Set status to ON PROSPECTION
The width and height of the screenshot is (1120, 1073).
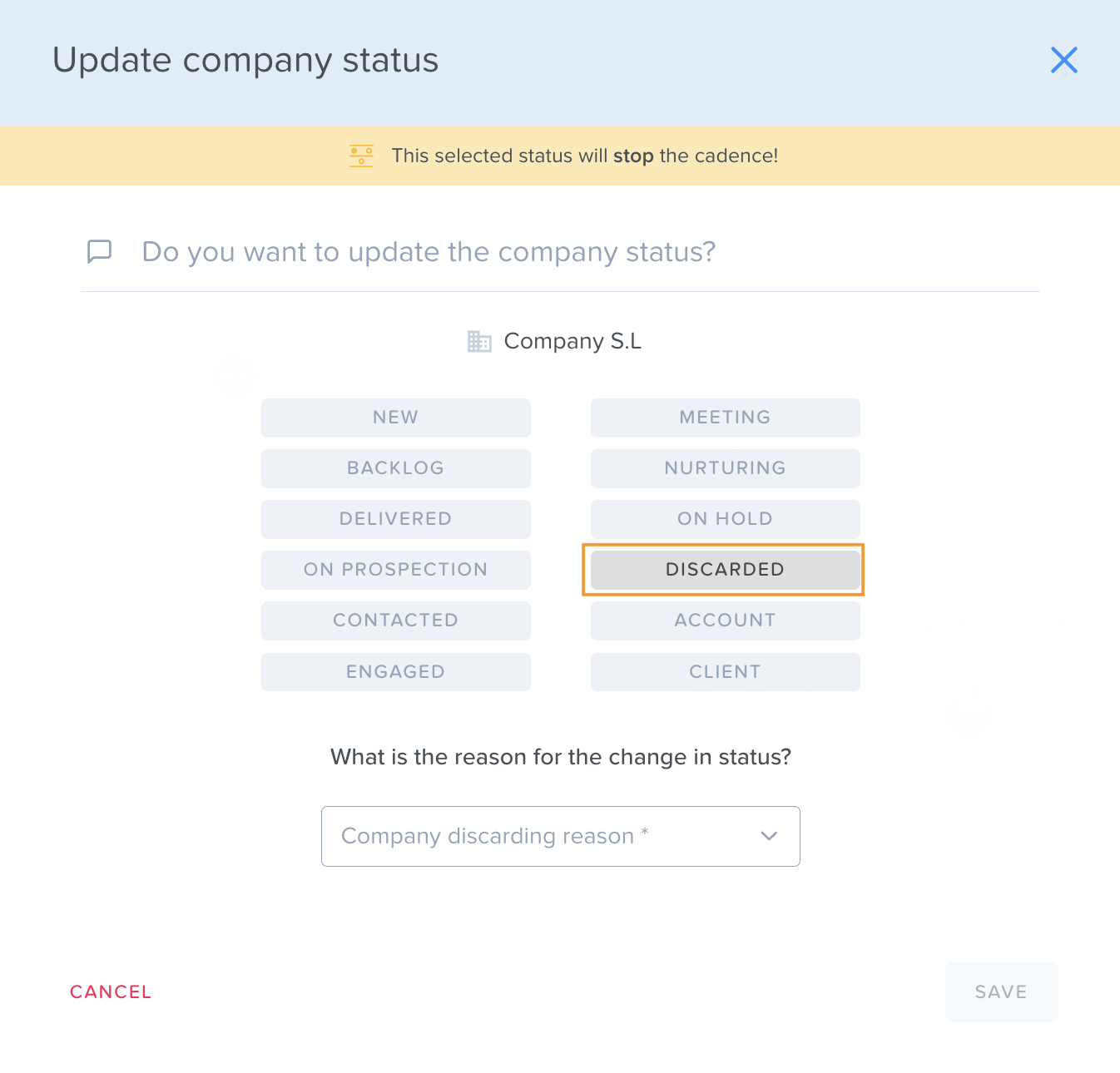tap(396, 570)
